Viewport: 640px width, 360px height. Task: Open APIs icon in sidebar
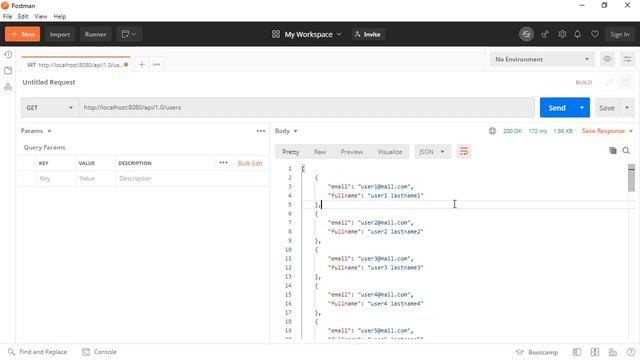click(8, 87)
